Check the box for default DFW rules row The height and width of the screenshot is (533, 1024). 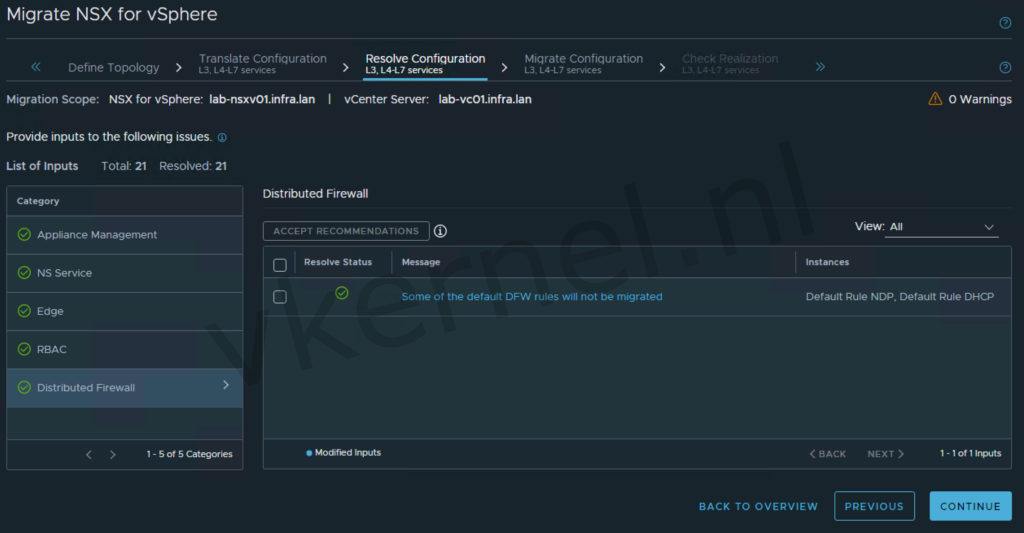tap(280, 297)
